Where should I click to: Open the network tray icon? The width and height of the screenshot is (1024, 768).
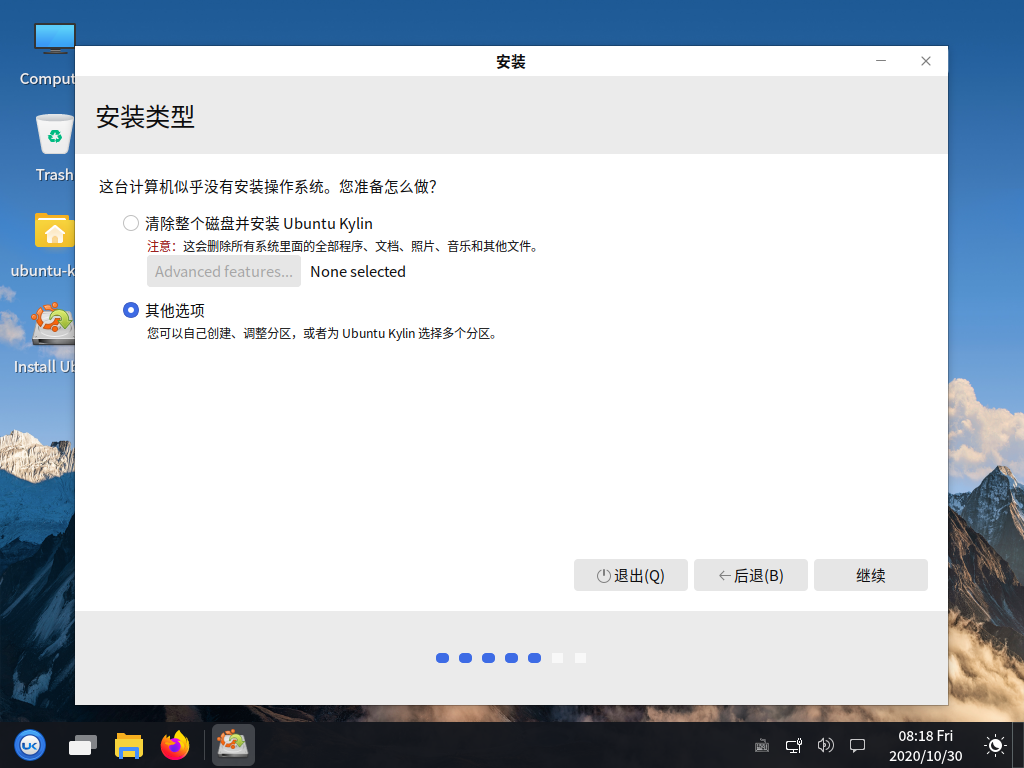(794, 745)
